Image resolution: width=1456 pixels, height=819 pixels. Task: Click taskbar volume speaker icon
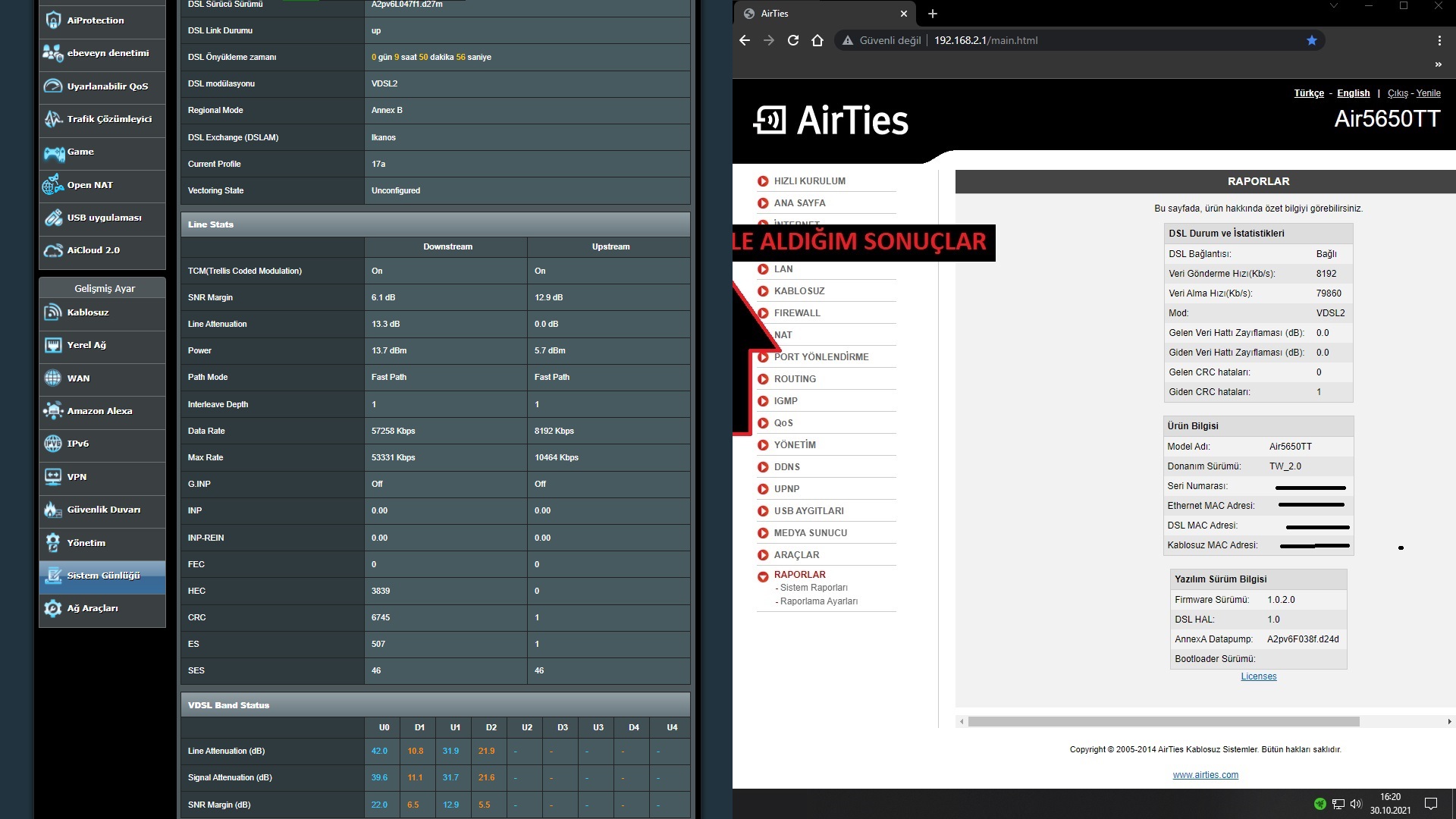point(1356,804)
